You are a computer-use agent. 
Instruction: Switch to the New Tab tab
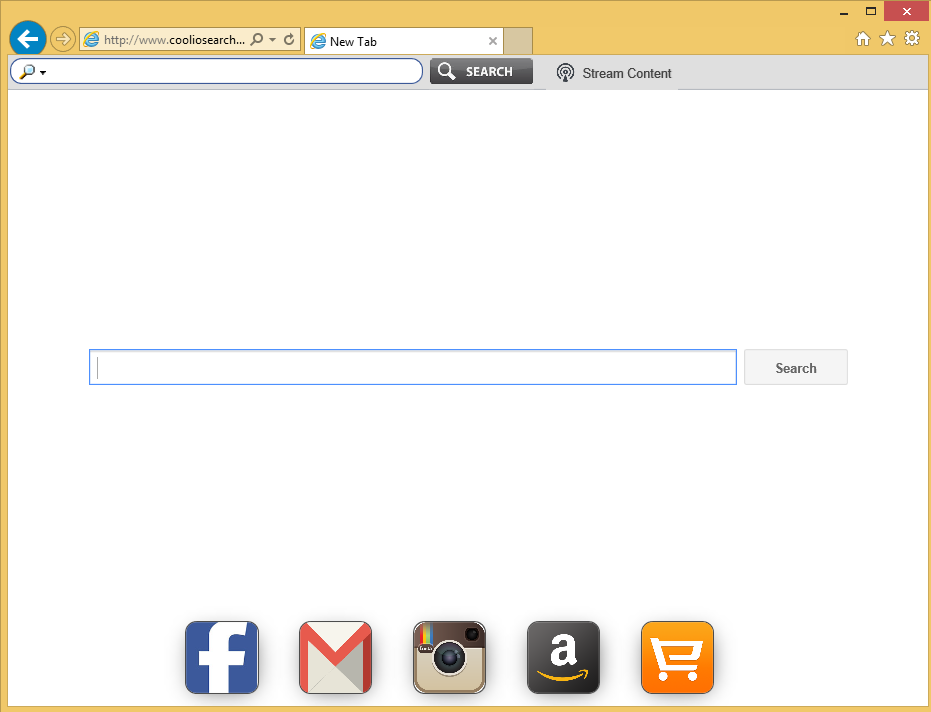pos(404,41)
